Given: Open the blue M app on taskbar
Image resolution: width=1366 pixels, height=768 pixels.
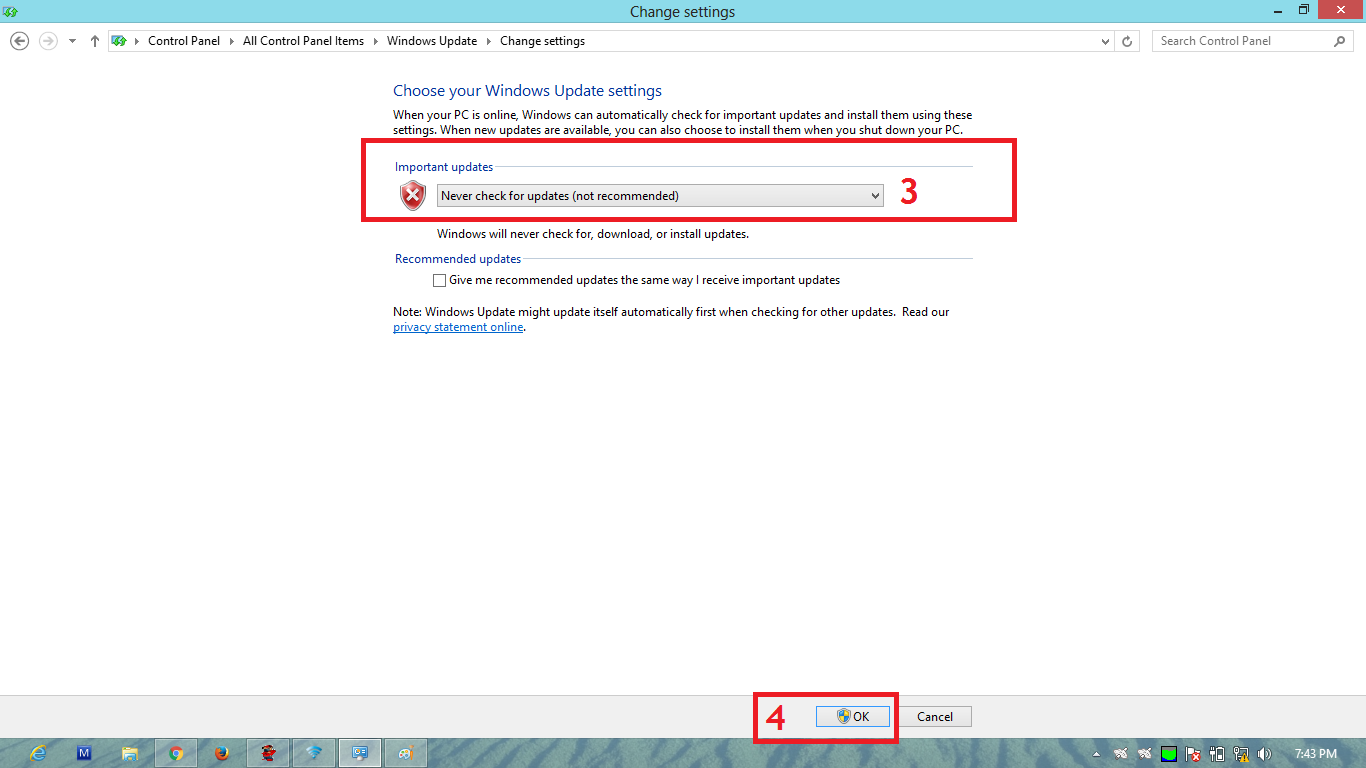Looking at the screenshot, I should coord(84,753).
